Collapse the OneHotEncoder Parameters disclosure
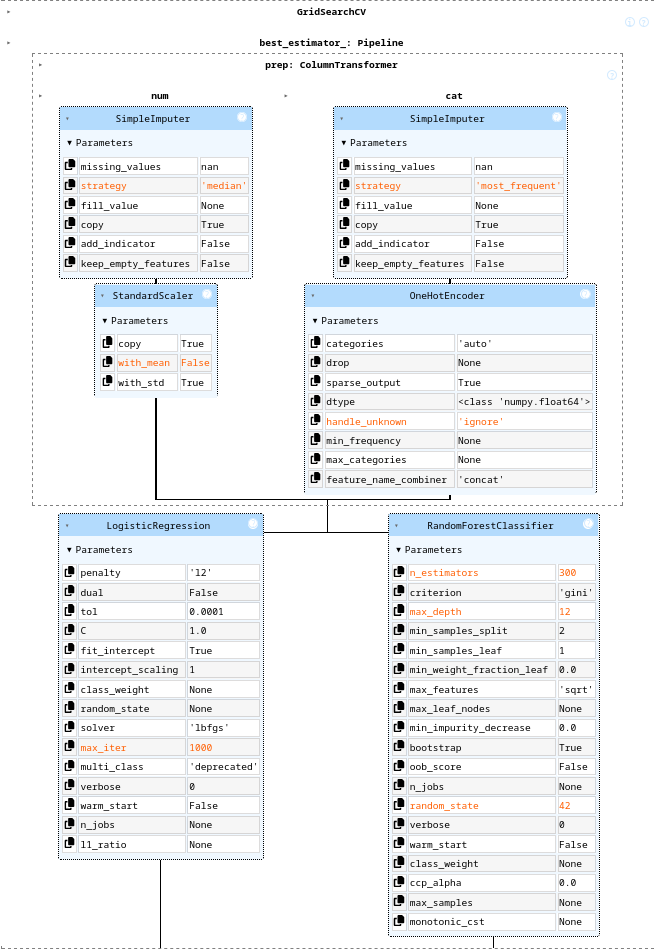 pyautogui.click(x=316, y=321)
